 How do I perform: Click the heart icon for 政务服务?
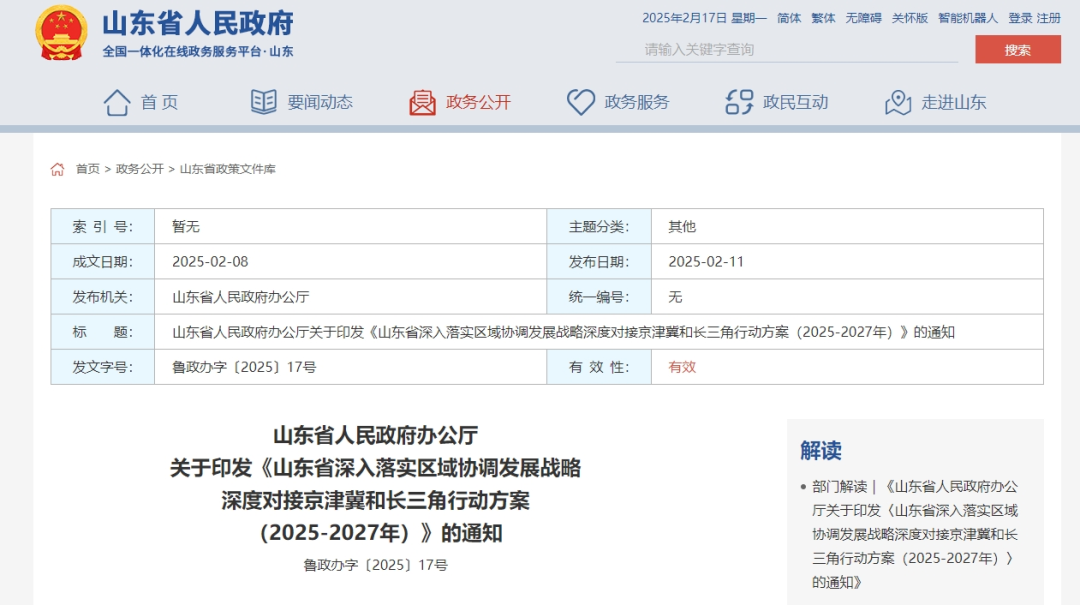581,102
